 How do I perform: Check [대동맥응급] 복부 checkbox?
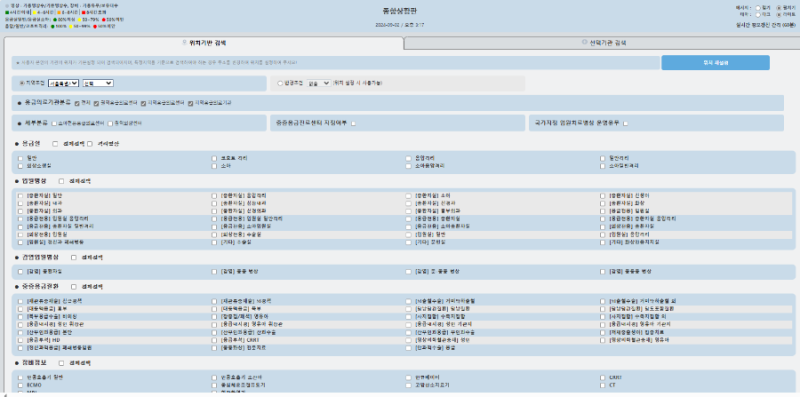[x=215, y=309]
